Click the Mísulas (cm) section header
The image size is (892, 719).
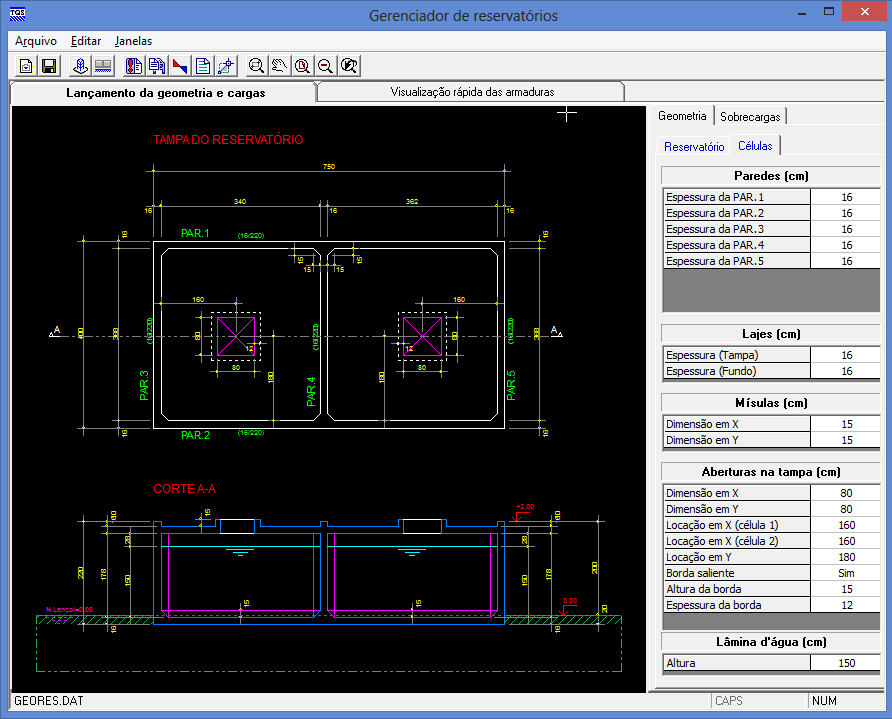click(771, 403)
